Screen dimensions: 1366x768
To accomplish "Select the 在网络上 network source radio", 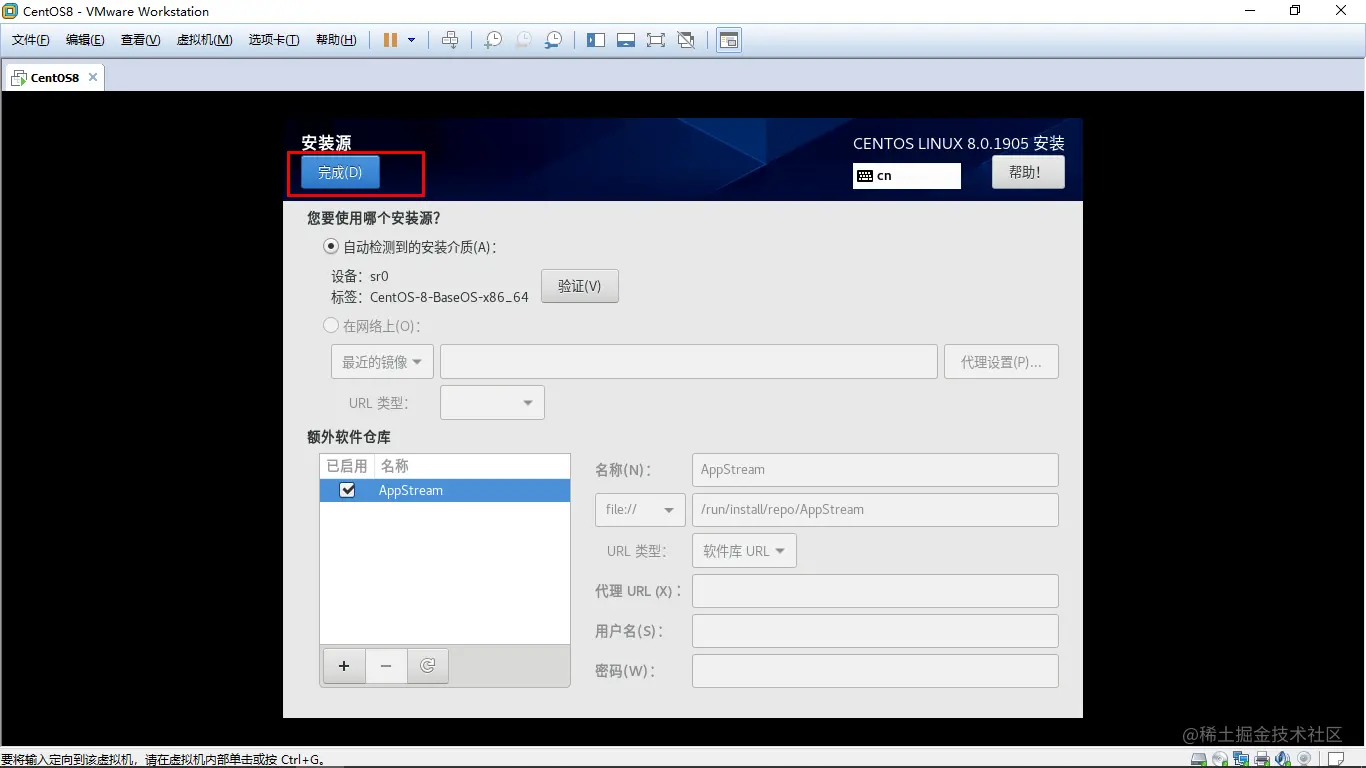I will click(331, 325).
